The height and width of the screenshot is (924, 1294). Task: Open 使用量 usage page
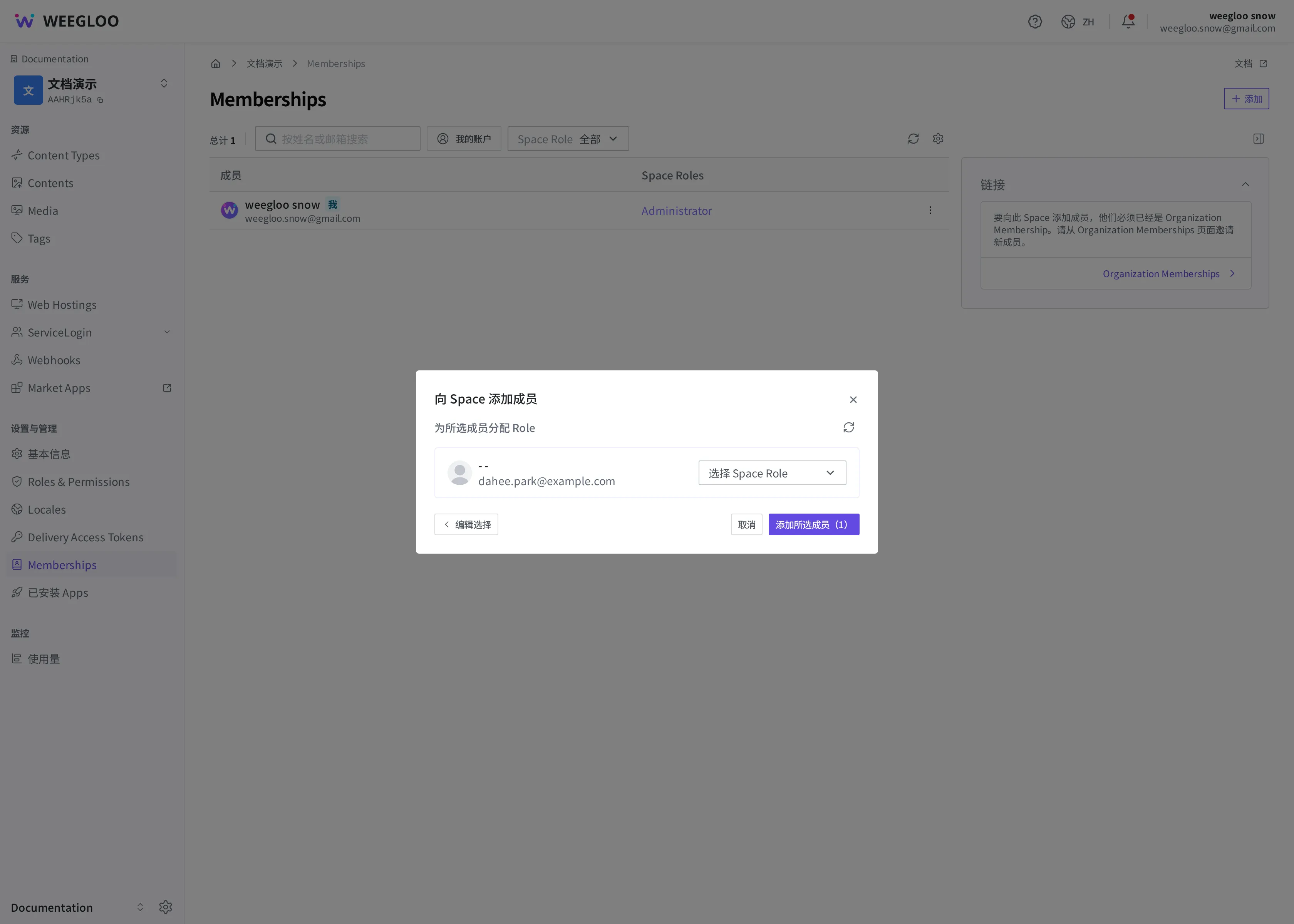tap(91, 659)
